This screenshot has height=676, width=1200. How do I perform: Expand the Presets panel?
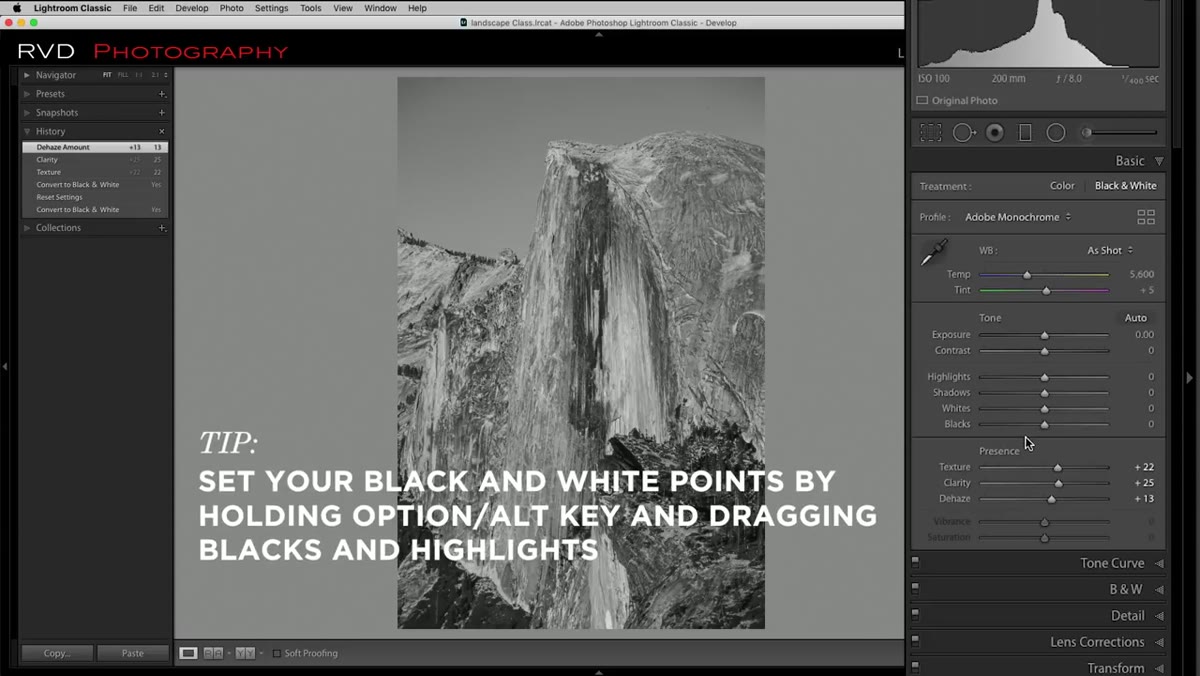coord(27,94)
